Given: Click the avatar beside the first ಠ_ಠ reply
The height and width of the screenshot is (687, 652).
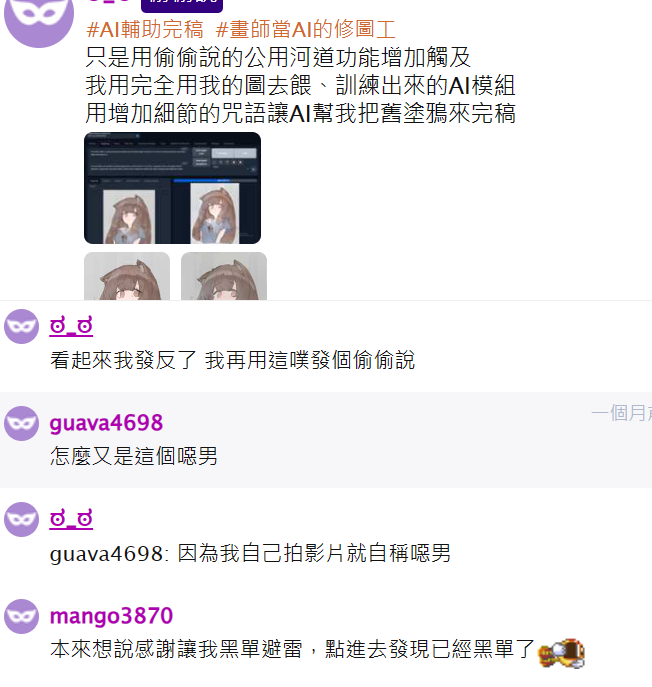Looking at the screenshot, I should [21, 326].
